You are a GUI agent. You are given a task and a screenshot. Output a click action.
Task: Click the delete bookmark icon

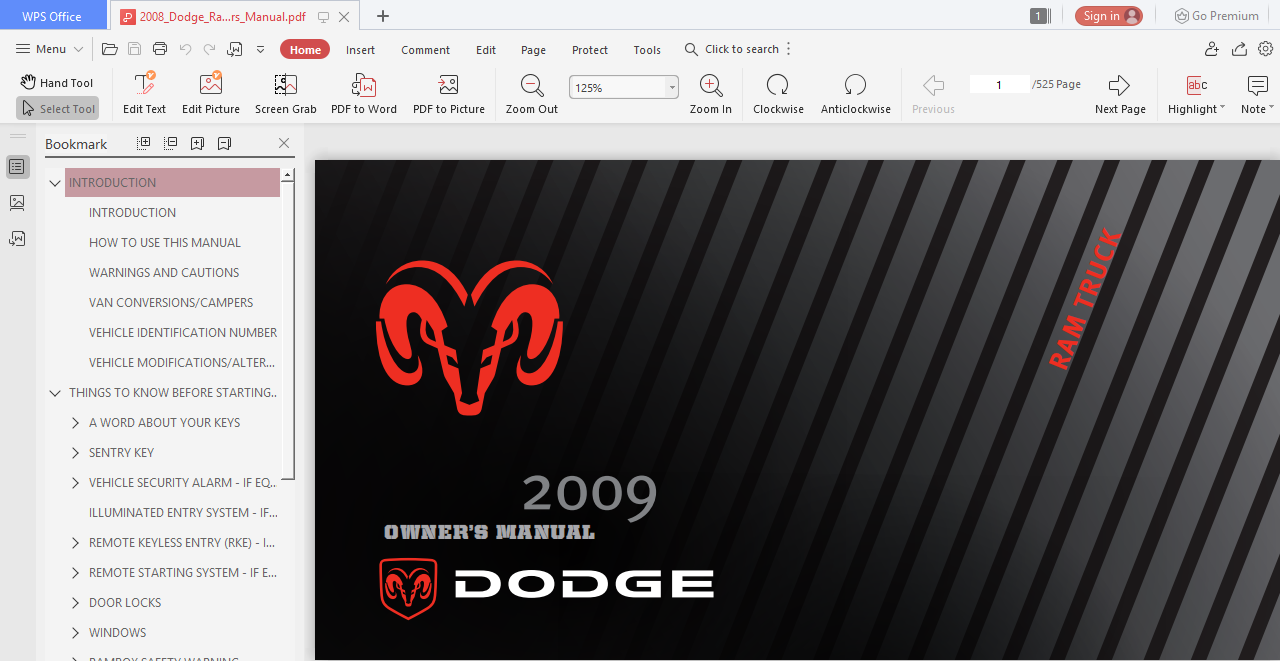tap(224, 144)
